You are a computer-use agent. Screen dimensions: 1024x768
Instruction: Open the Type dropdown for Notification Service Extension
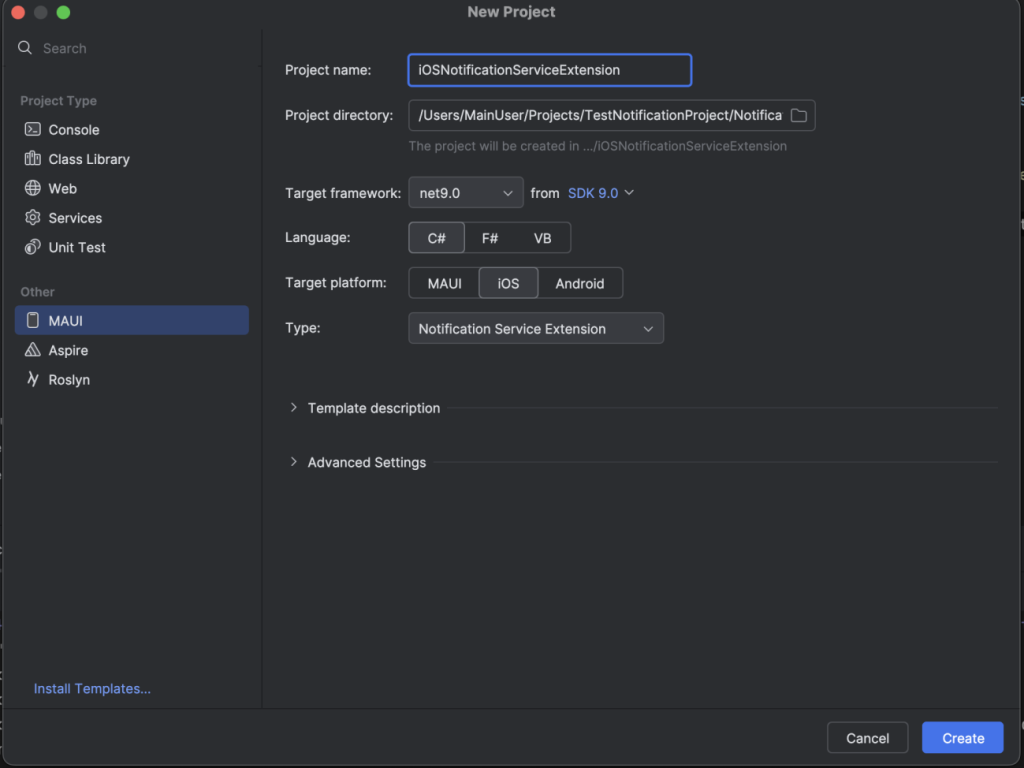point(536,329)
